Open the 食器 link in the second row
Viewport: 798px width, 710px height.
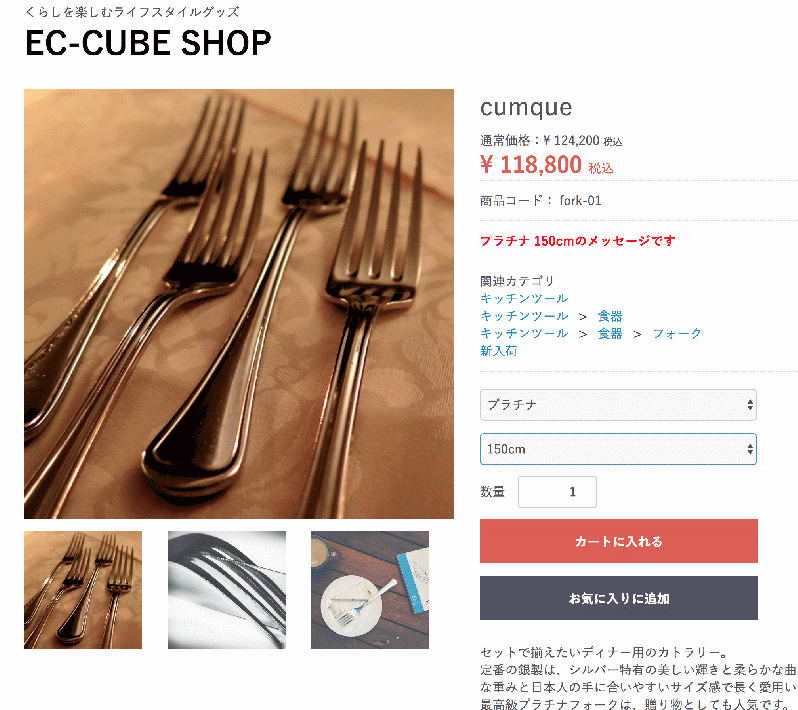tap(610, 316)
